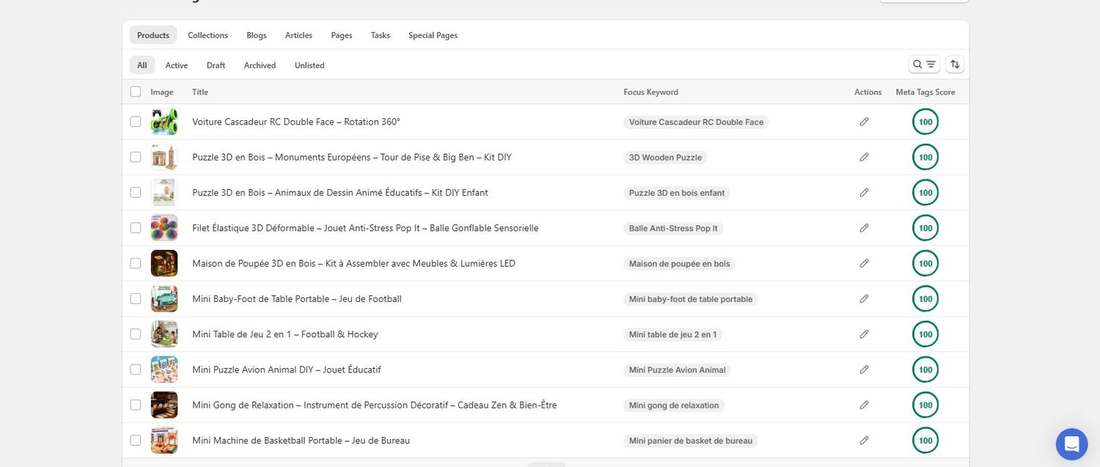
Task: Click score 100 for Mini Baby-Foot
Action: pos(925,299)
